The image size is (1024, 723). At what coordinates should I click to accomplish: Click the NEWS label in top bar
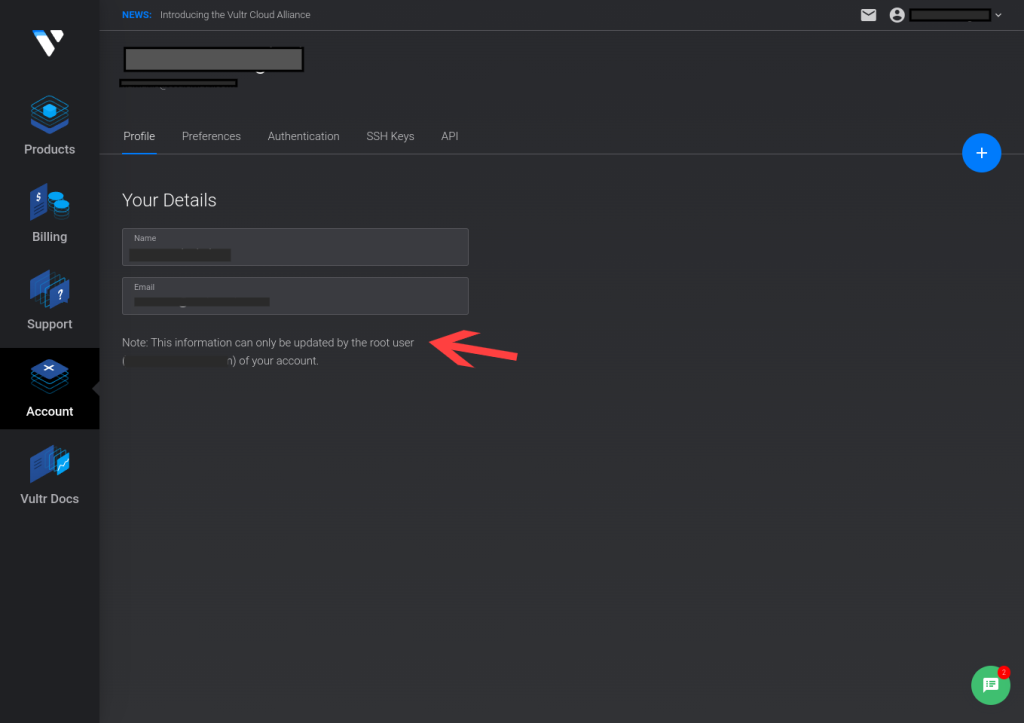136,15
